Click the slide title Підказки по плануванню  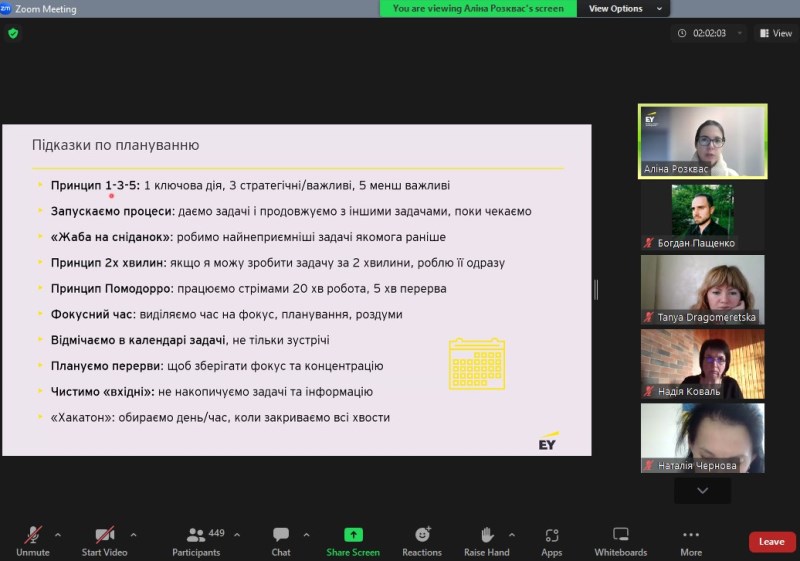point(116,145)
